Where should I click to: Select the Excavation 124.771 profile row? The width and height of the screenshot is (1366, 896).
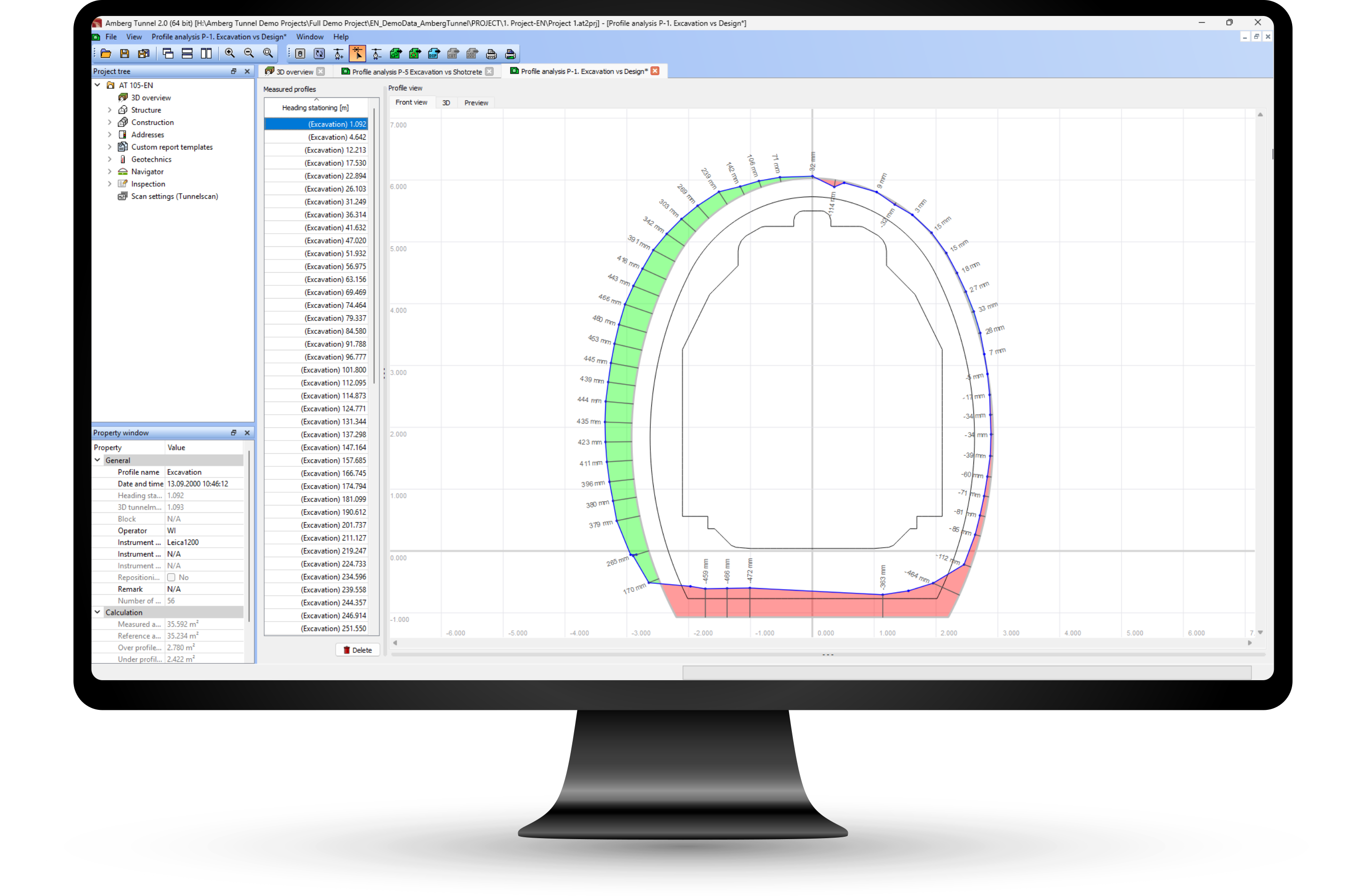(x=334, y=409)
